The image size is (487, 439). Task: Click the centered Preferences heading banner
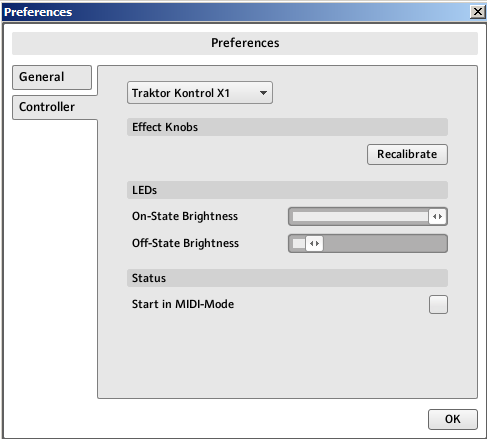pyautogui.click(x=245, y=43)
